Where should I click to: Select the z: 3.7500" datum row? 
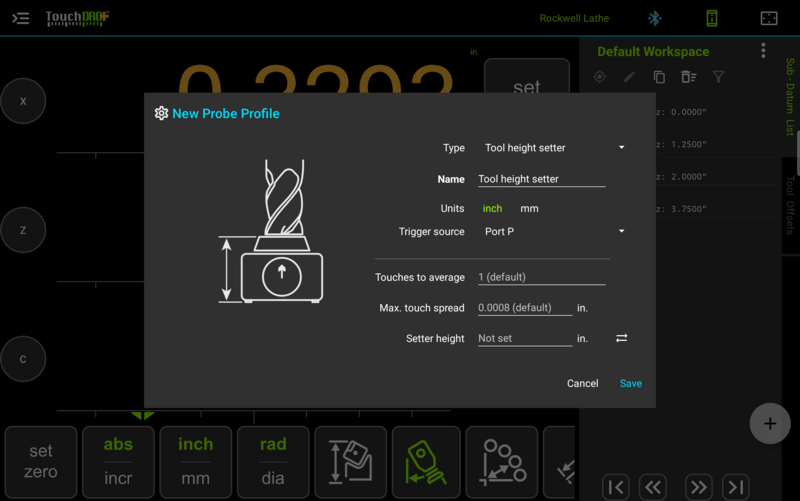(x=717, y=209)
